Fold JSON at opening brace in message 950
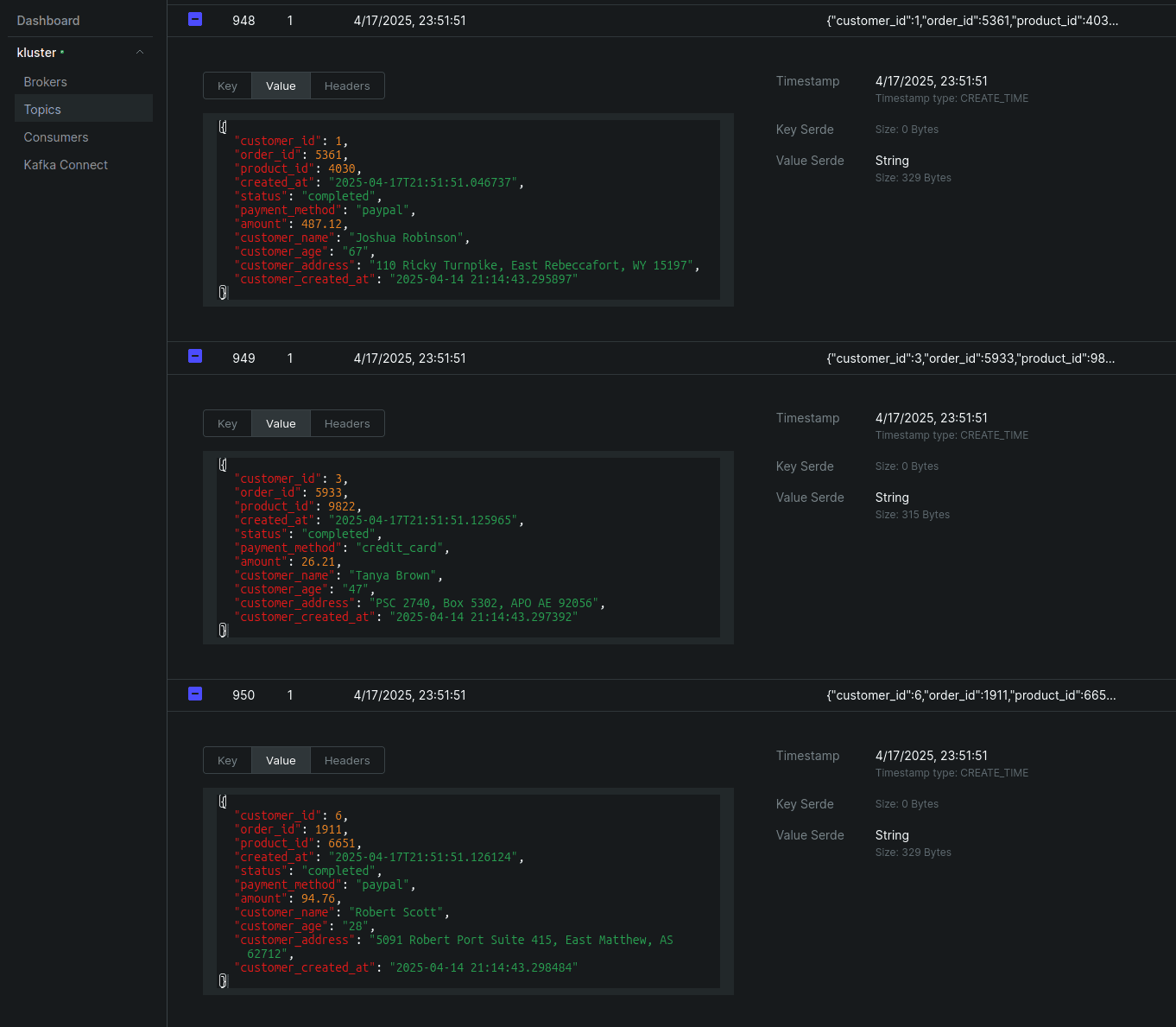This screenshot has width=1176, height=1027. (223, 802)
